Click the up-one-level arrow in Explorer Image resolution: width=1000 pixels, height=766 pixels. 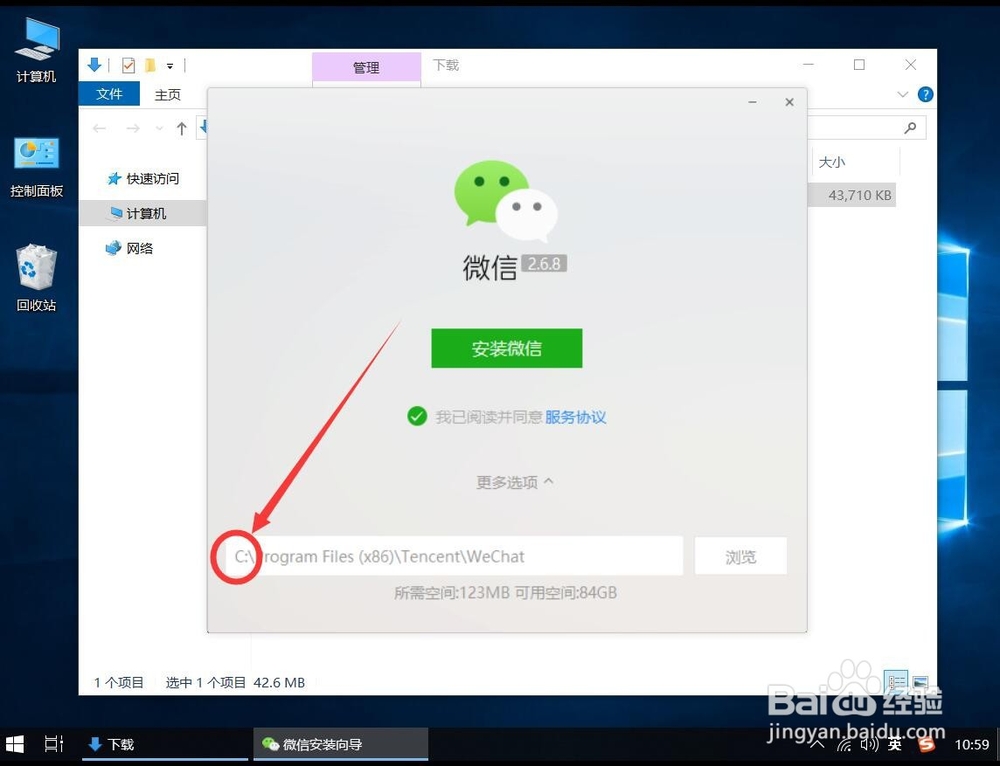pos(182,129)
